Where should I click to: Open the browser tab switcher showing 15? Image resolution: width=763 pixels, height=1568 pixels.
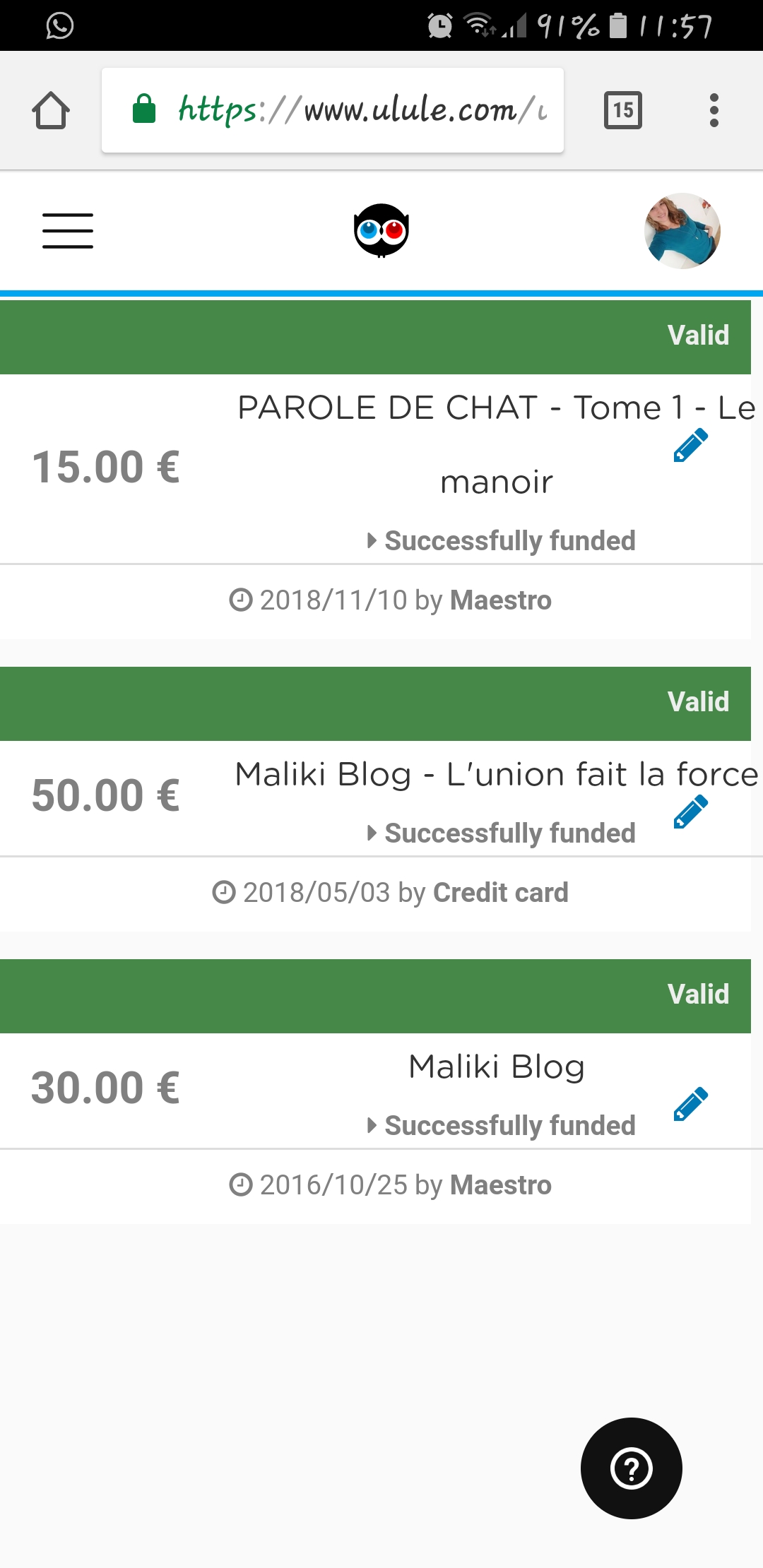pos(622,110)
